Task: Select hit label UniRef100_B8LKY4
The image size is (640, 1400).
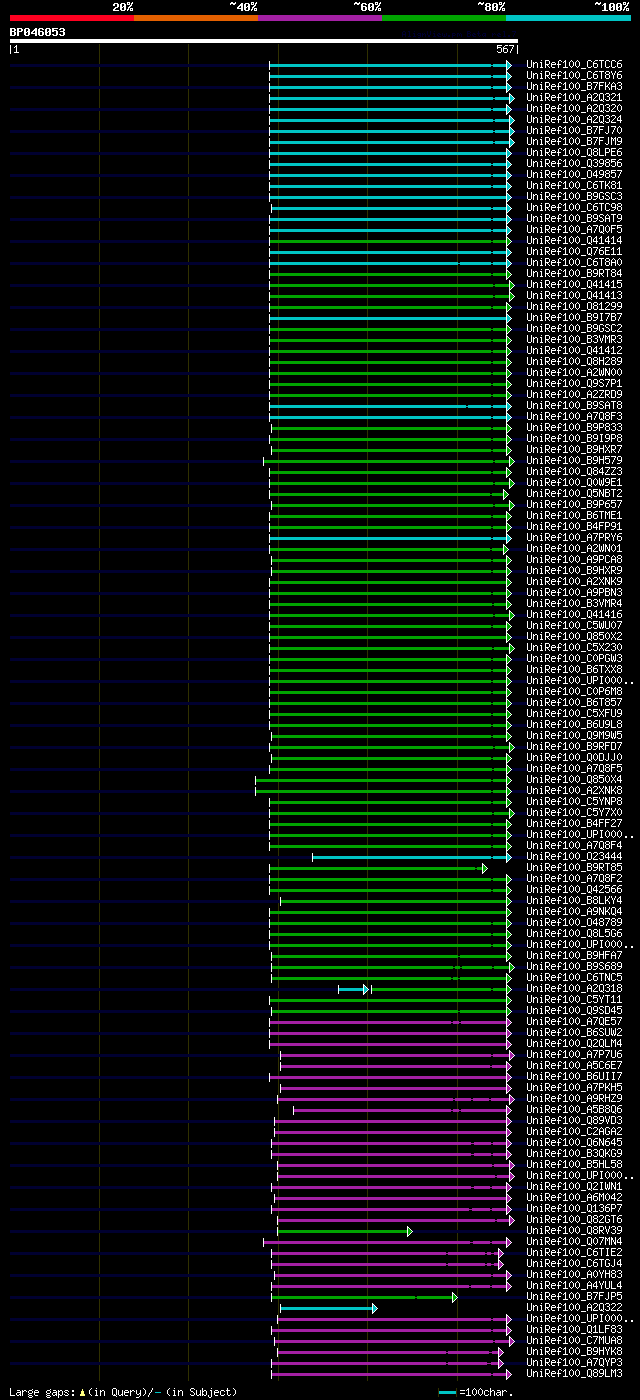Action: click(574, 901)
